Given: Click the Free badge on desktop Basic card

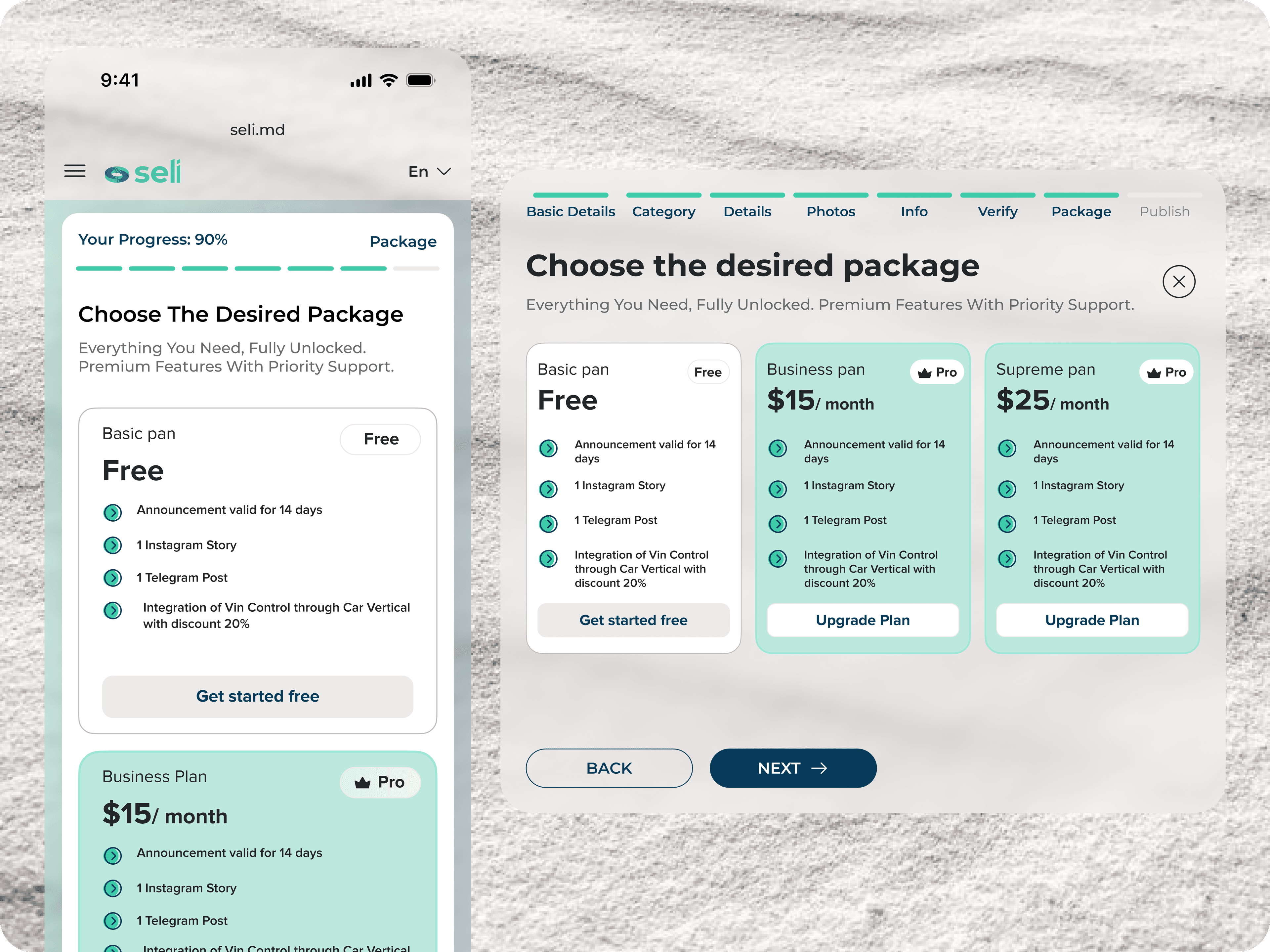Looking at the screenshot, I should pyautogui.click(x=708, y=372).
